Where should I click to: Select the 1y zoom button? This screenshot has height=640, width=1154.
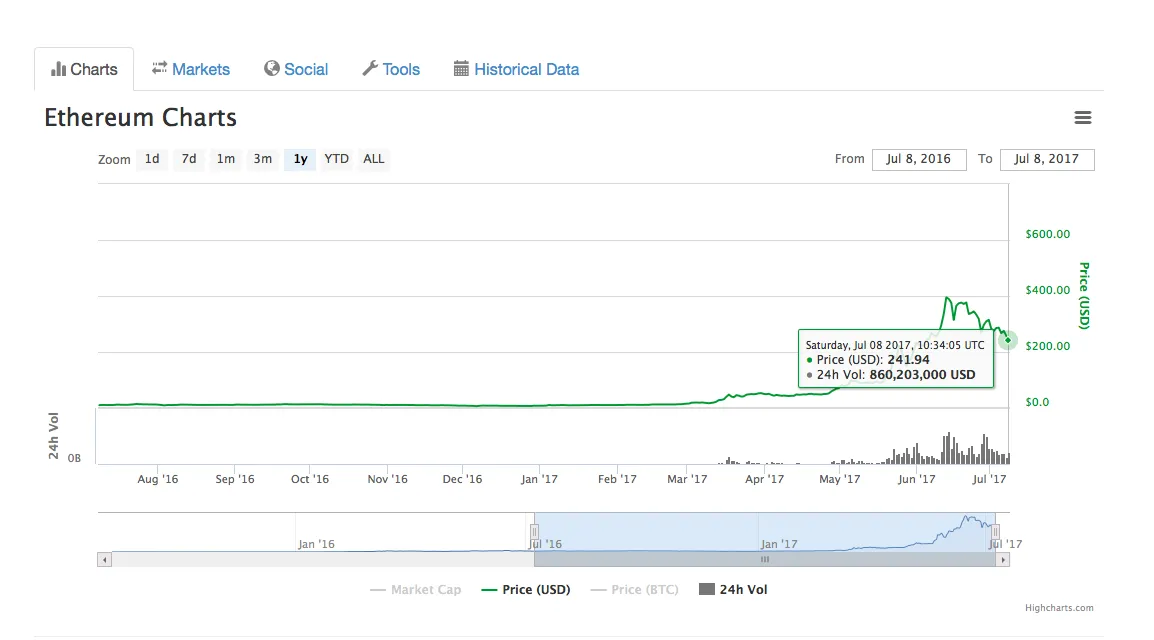click(x=300, y=159)
